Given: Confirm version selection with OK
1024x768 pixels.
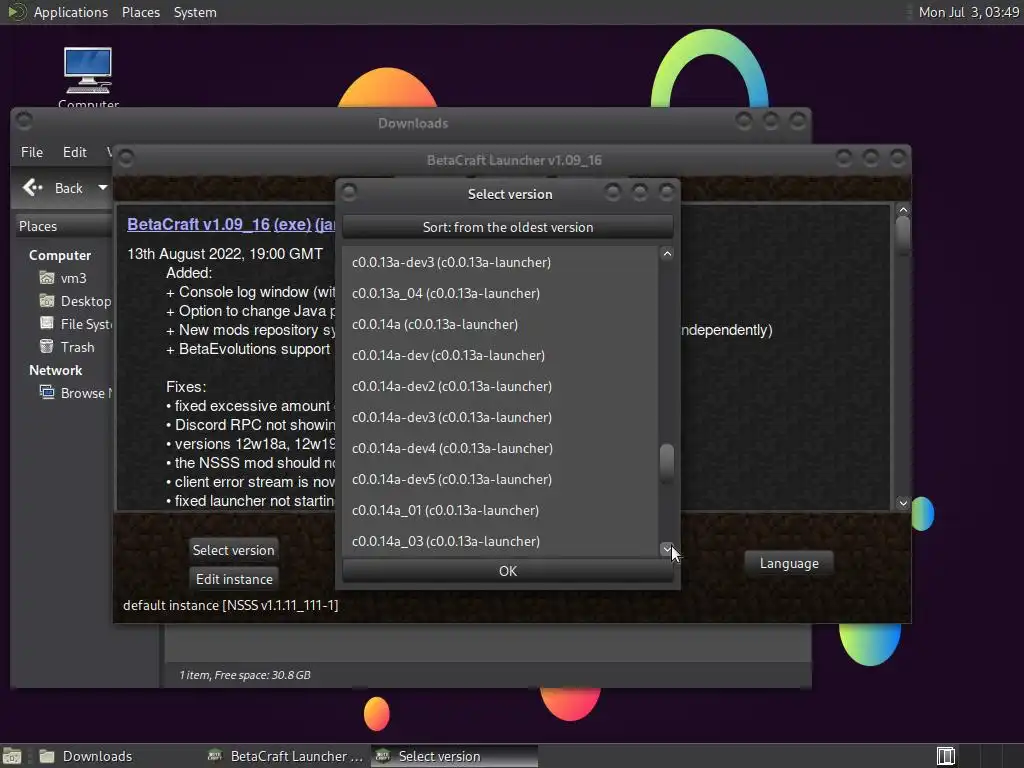Looking at the screenshot, I should tap(507, 571).
